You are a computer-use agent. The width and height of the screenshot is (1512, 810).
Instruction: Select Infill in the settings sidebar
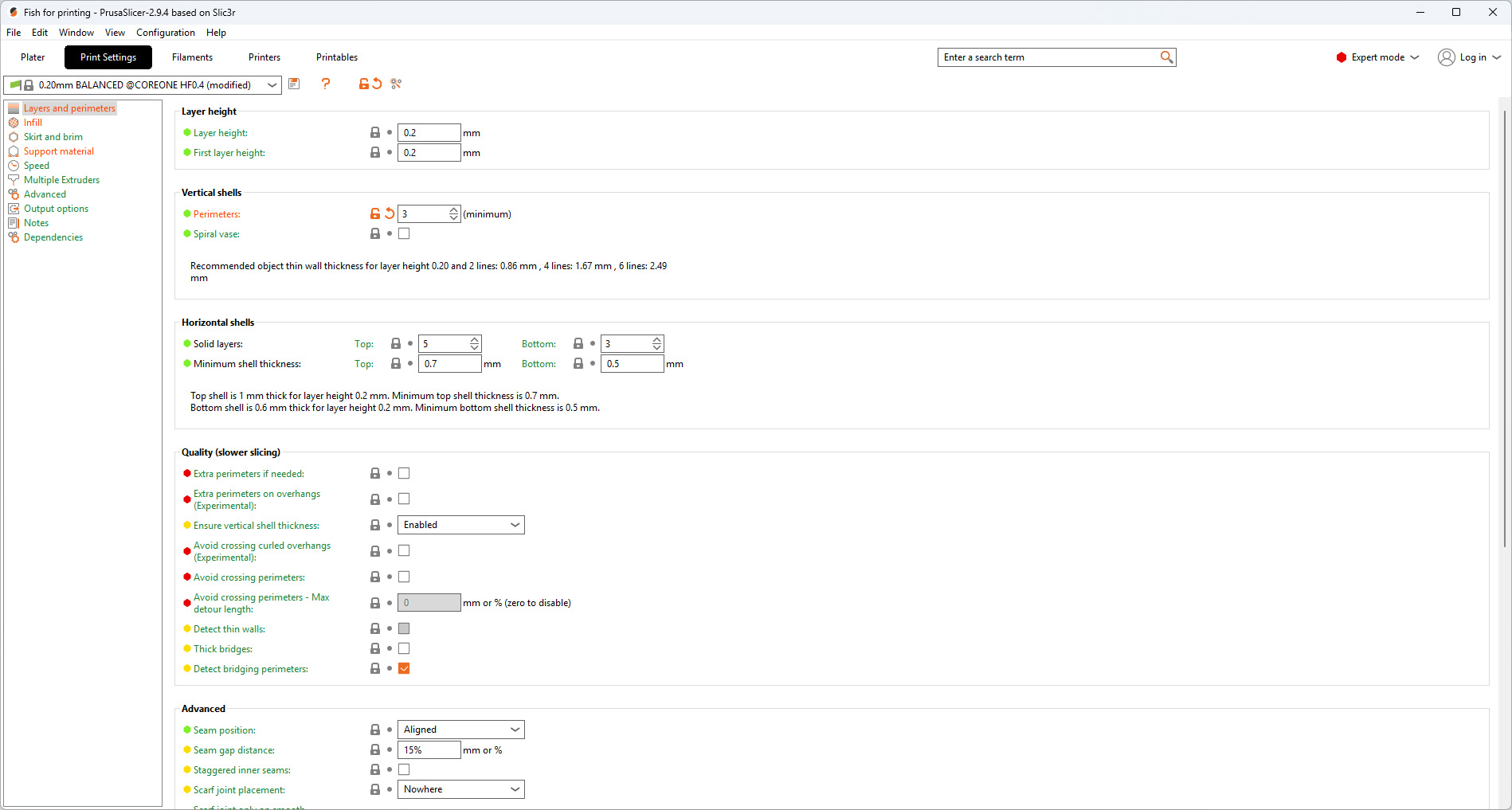[x=33, y=123]
